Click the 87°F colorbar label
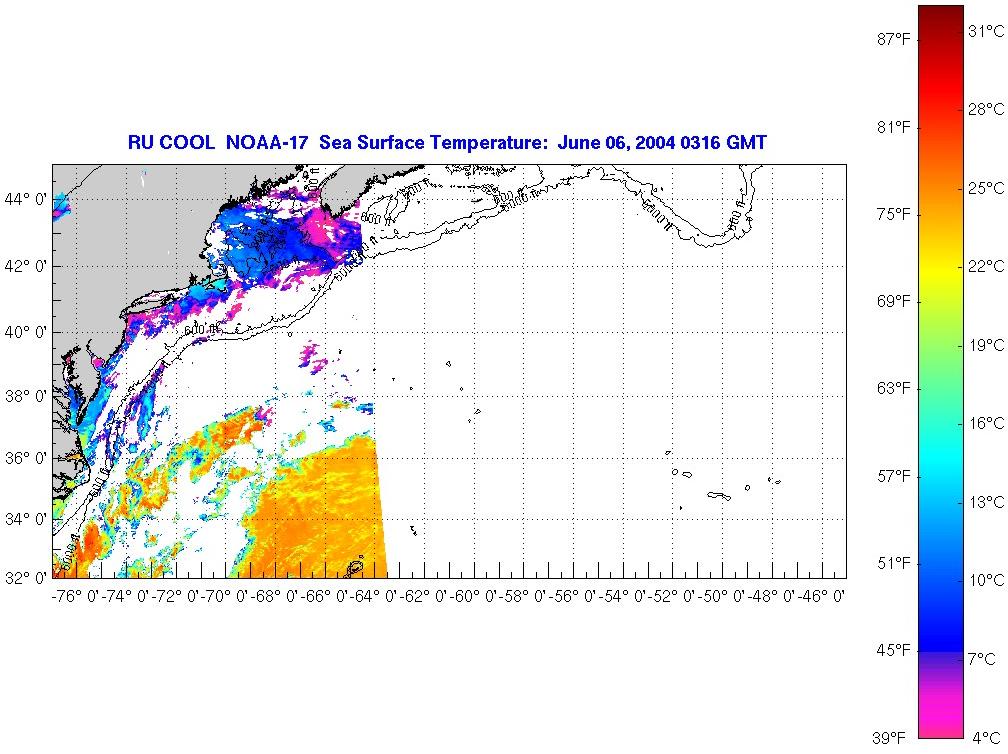 (x=894, y=39)
